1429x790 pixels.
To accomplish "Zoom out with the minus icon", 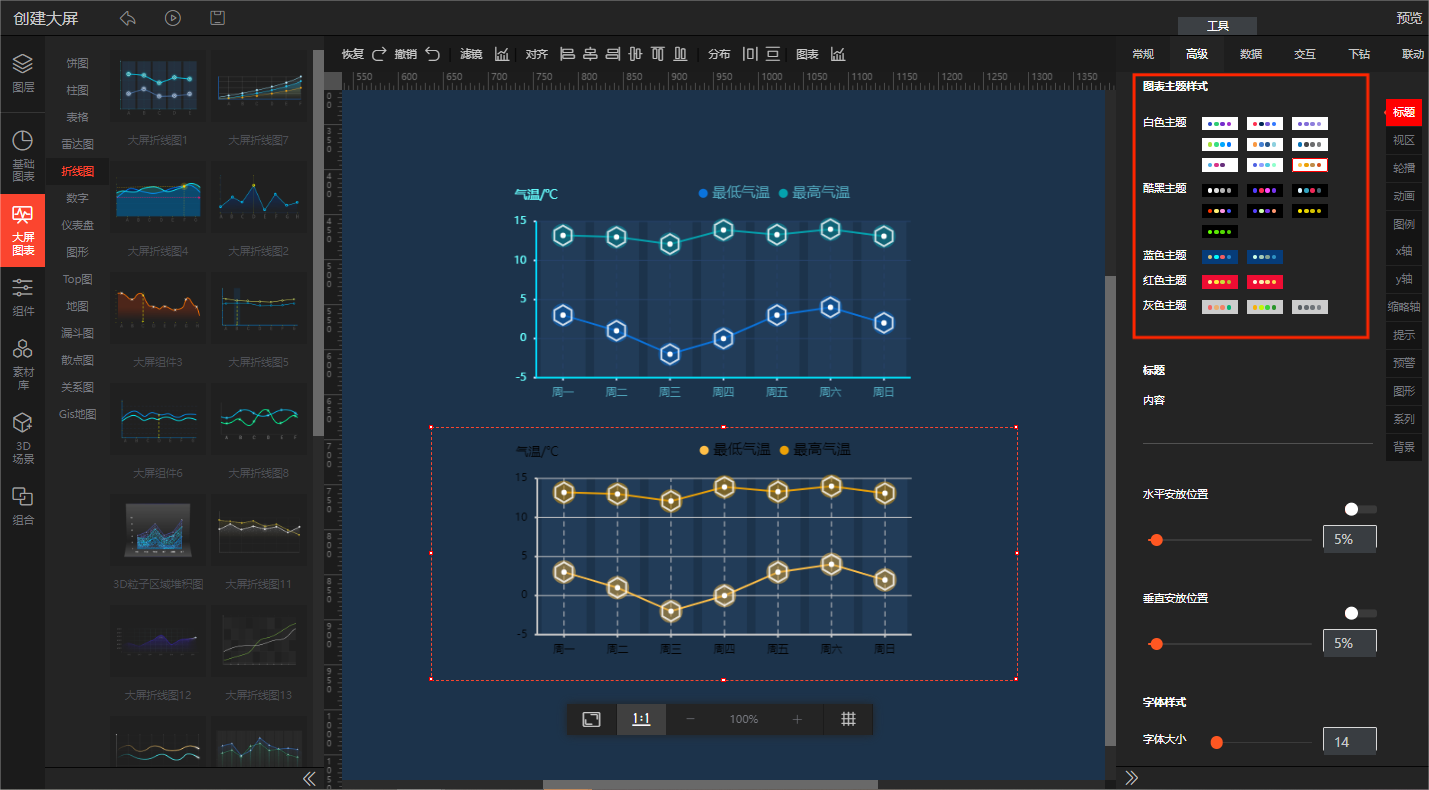I will coord(690,719).
